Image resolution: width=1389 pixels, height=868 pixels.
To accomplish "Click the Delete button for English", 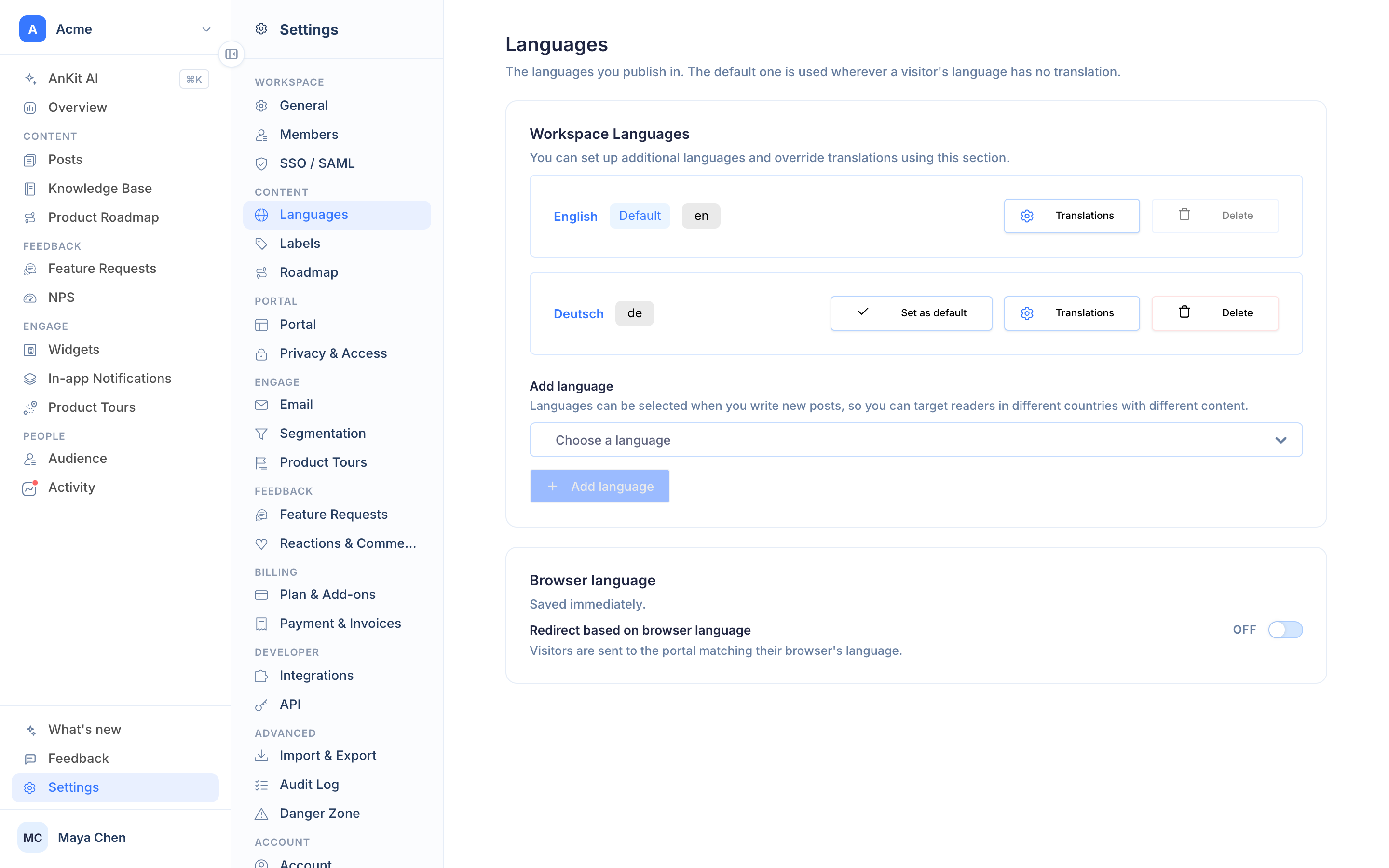I will tap(1214, 216).
